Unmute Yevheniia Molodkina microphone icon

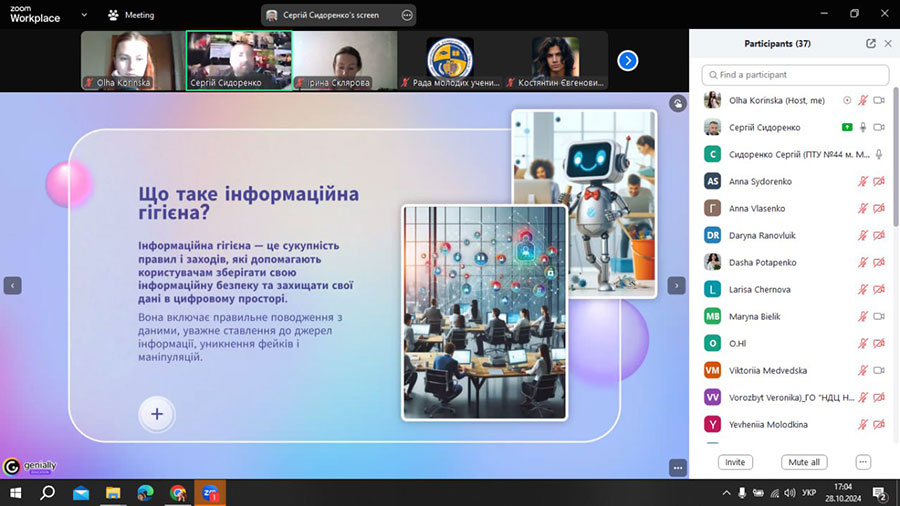pos(863,425)
